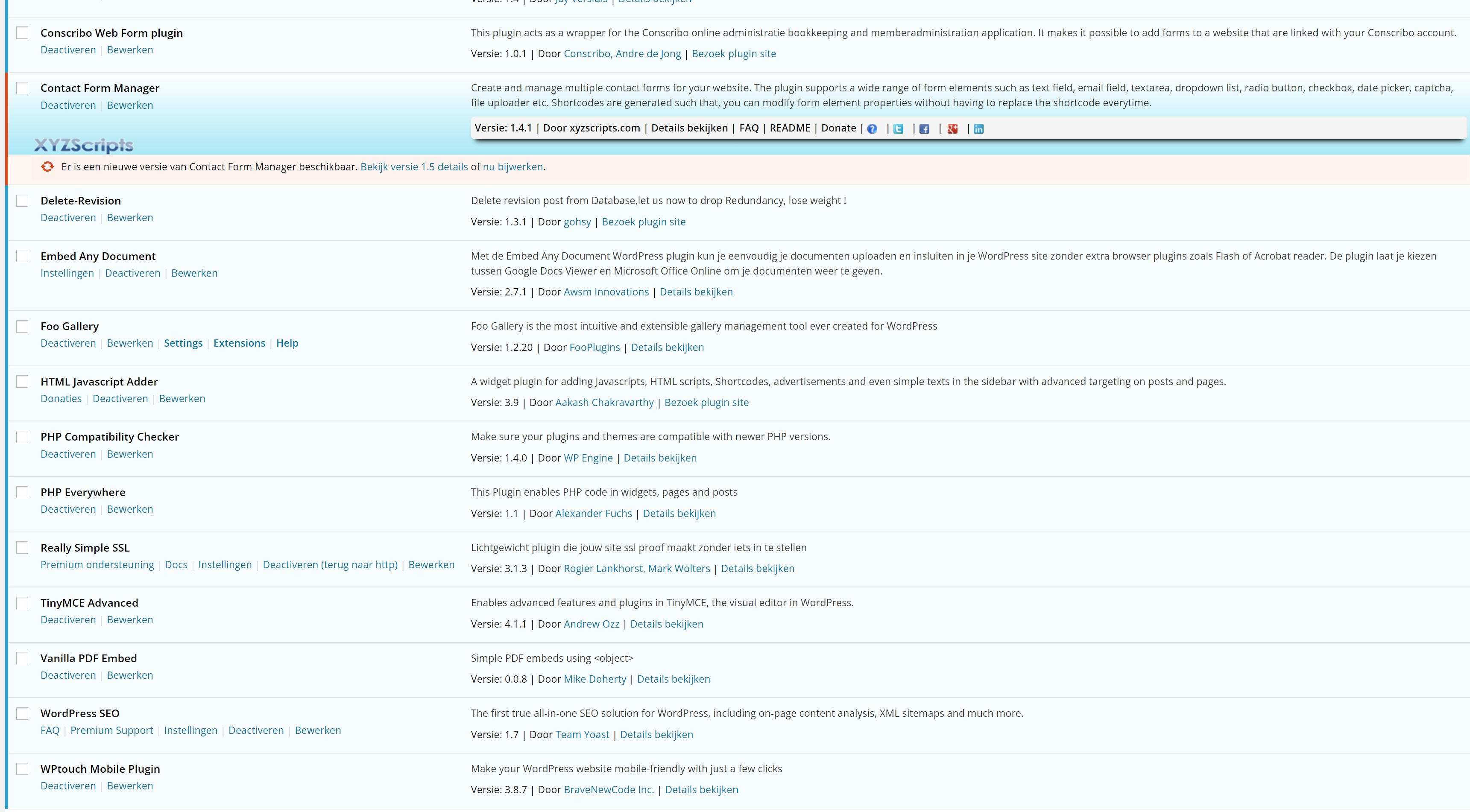This screenshot has height=812, width=1470.
Task: Click Bewerken under PHP Everywhere
Action: pyautogui.click(x=130, y=510)
